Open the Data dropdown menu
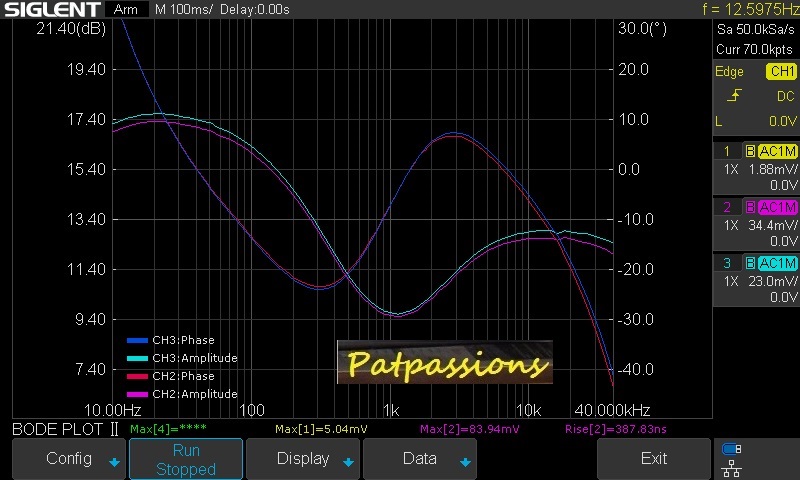800x480 pixels. (420, 459)
